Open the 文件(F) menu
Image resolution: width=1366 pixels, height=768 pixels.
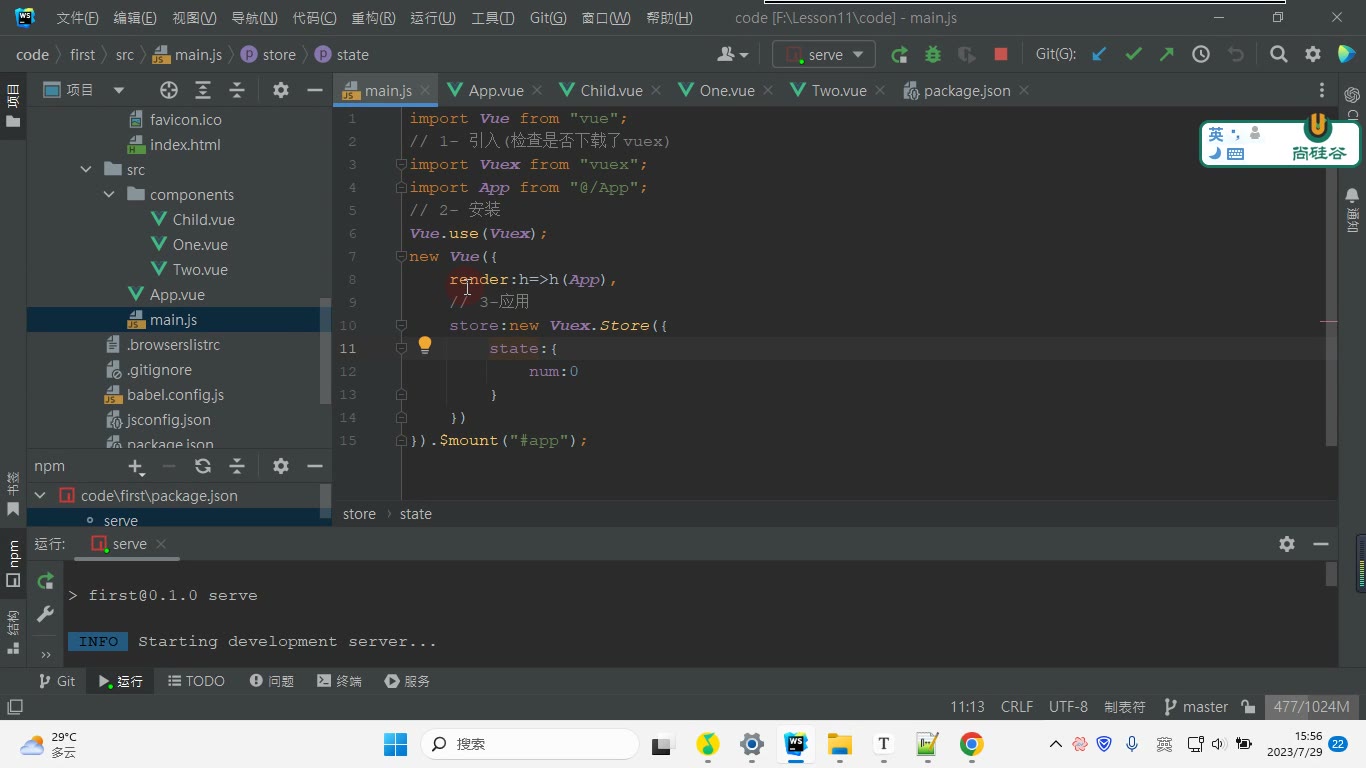(x=77, y=18)
